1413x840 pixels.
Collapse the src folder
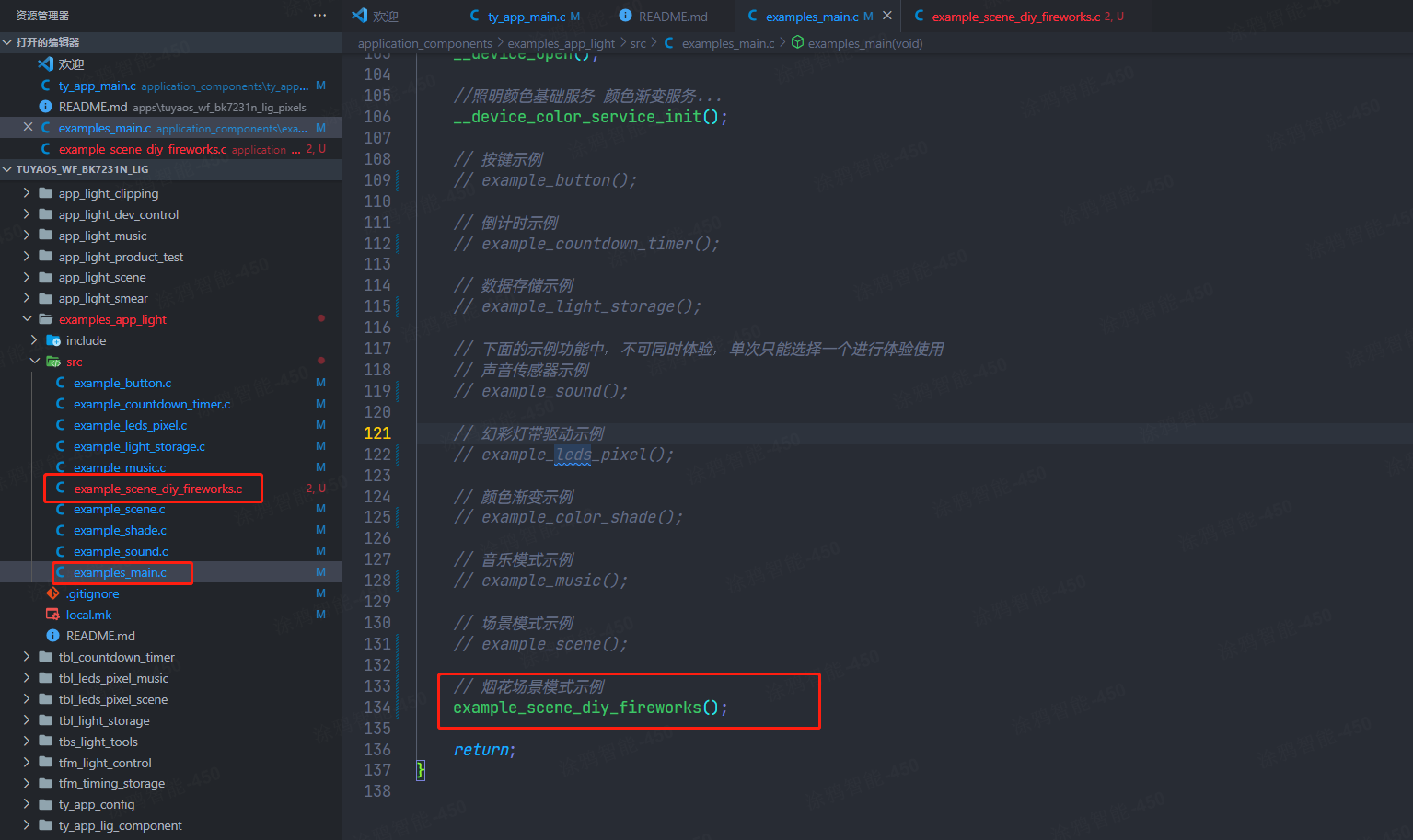coord(34,362)
